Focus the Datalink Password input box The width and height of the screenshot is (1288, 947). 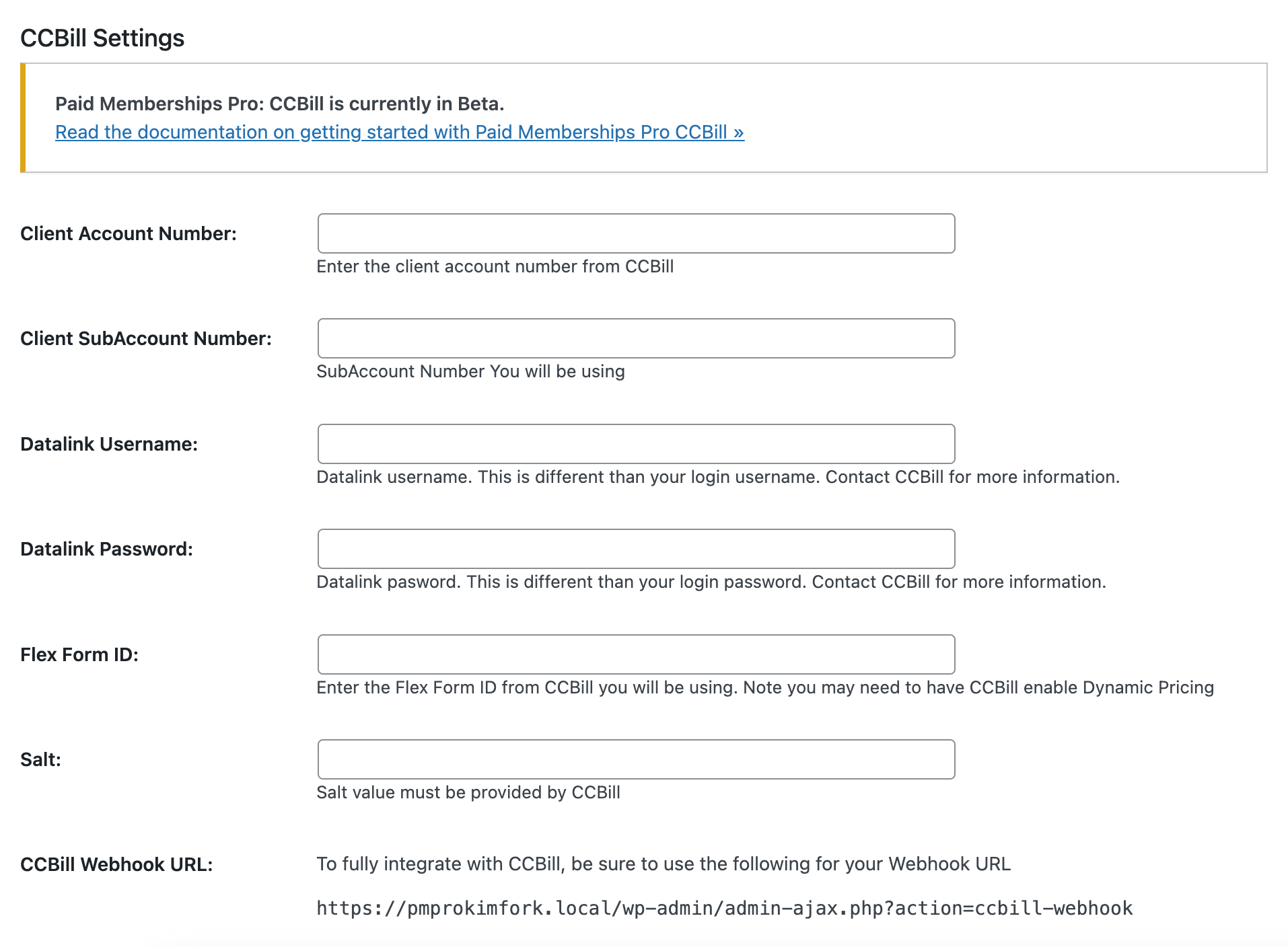click(636, 549)
